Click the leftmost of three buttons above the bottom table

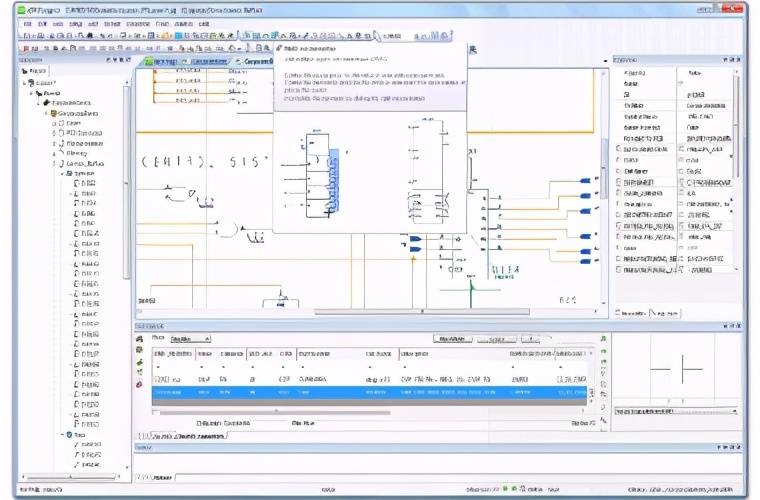[452, 339]
